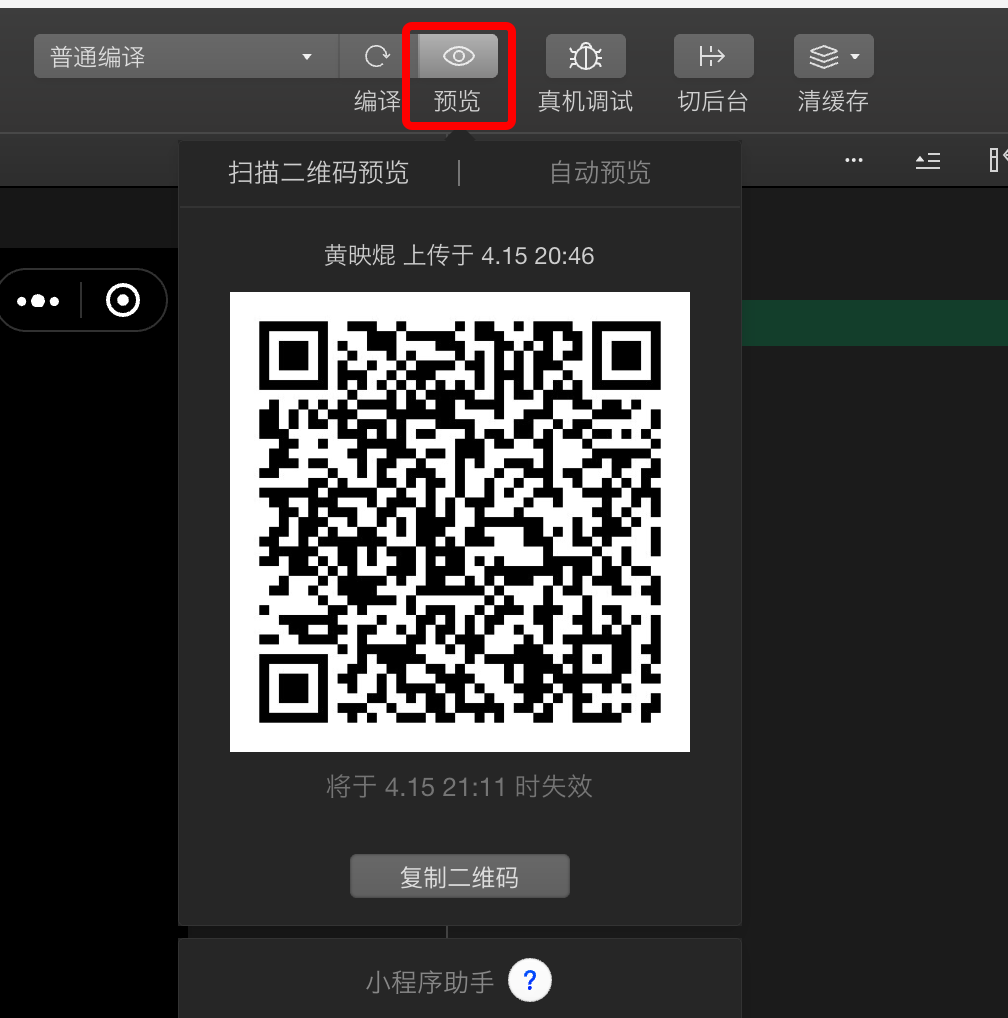Select the 预览 preview eye icon

(456, 56)
